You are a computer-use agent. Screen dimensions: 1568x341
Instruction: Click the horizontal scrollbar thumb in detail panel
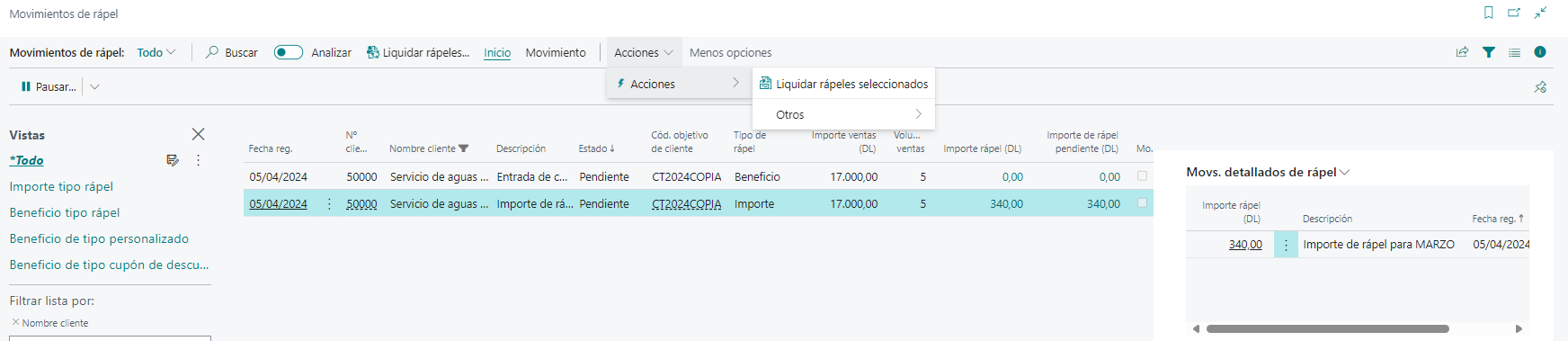coord(1327,328)
